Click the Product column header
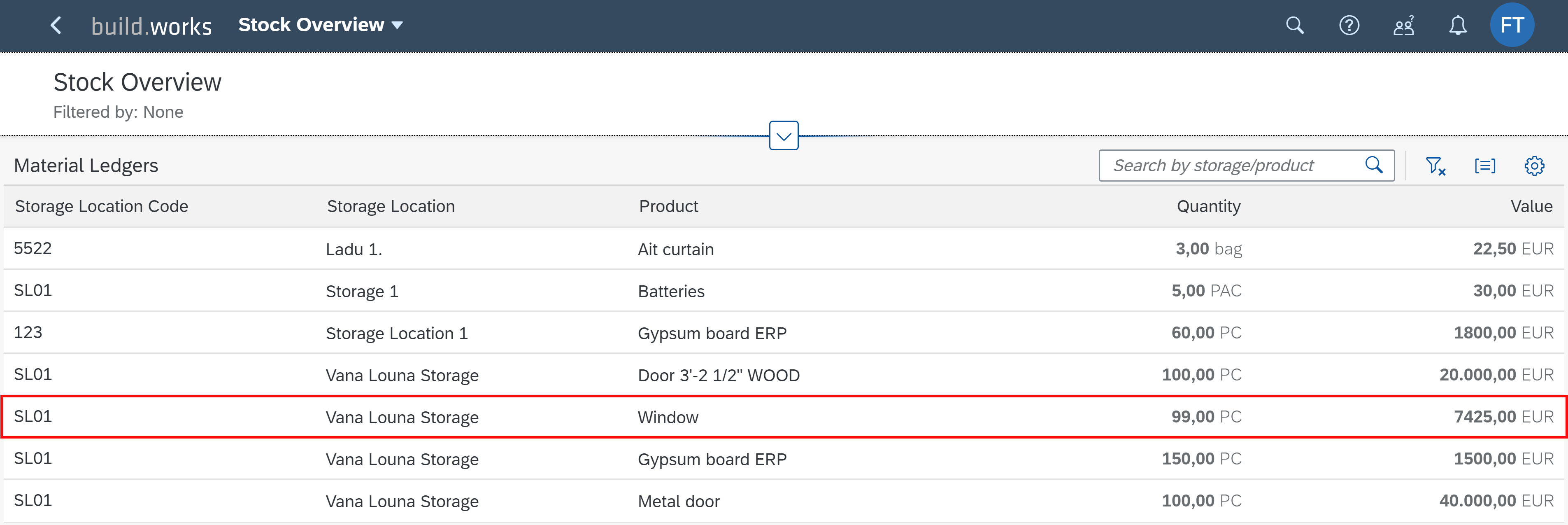This screenshot has width=1568, height=525. pos(668,206)
